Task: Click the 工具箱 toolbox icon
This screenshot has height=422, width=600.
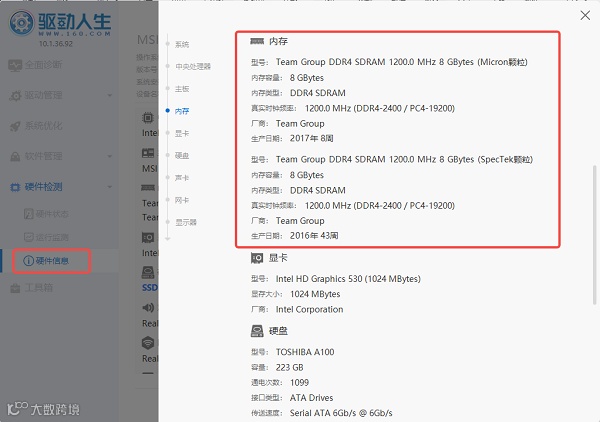Action: 15,288
